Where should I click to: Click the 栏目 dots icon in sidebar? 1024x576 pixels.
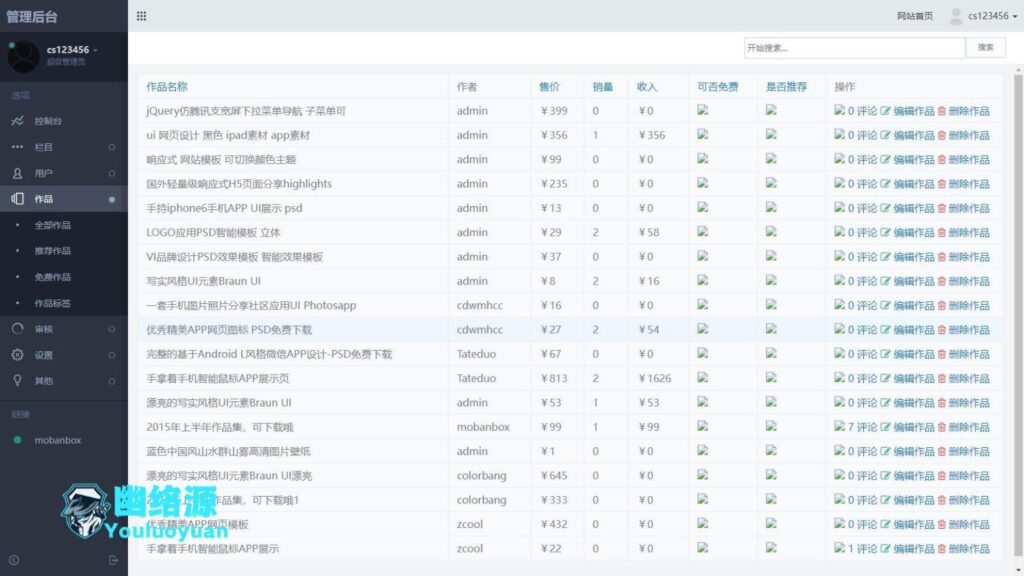point(18,147)
